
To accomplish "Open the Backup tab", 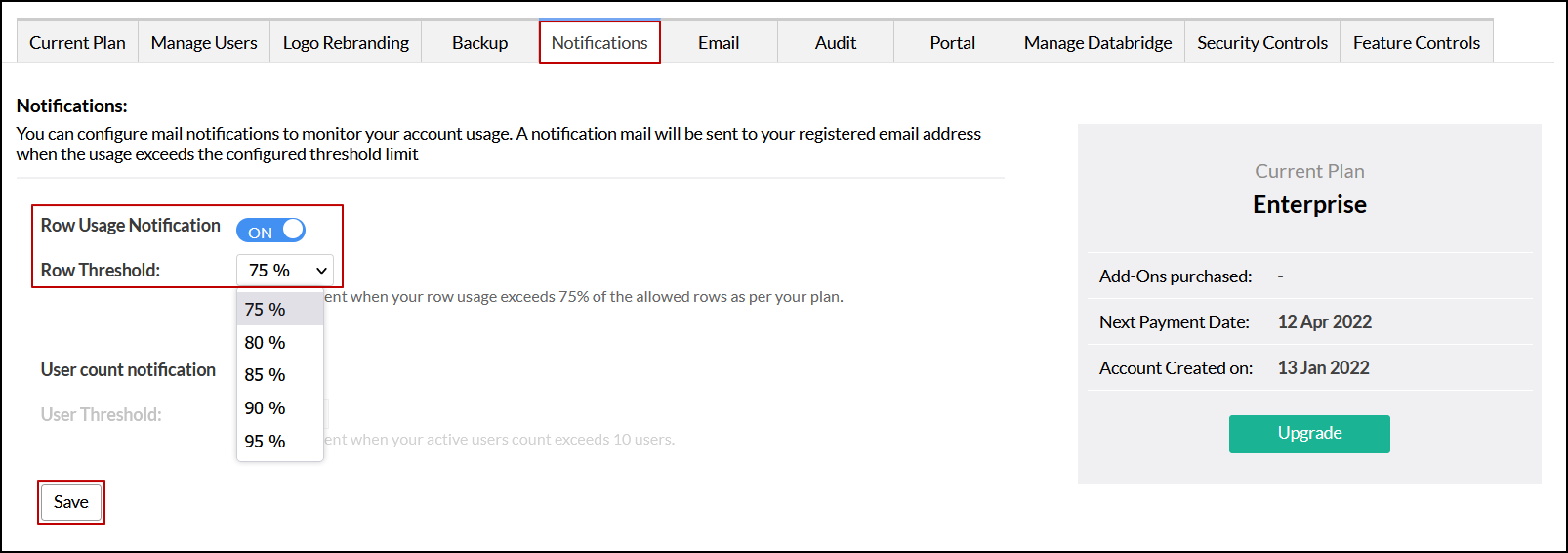I will click(479, 43).
